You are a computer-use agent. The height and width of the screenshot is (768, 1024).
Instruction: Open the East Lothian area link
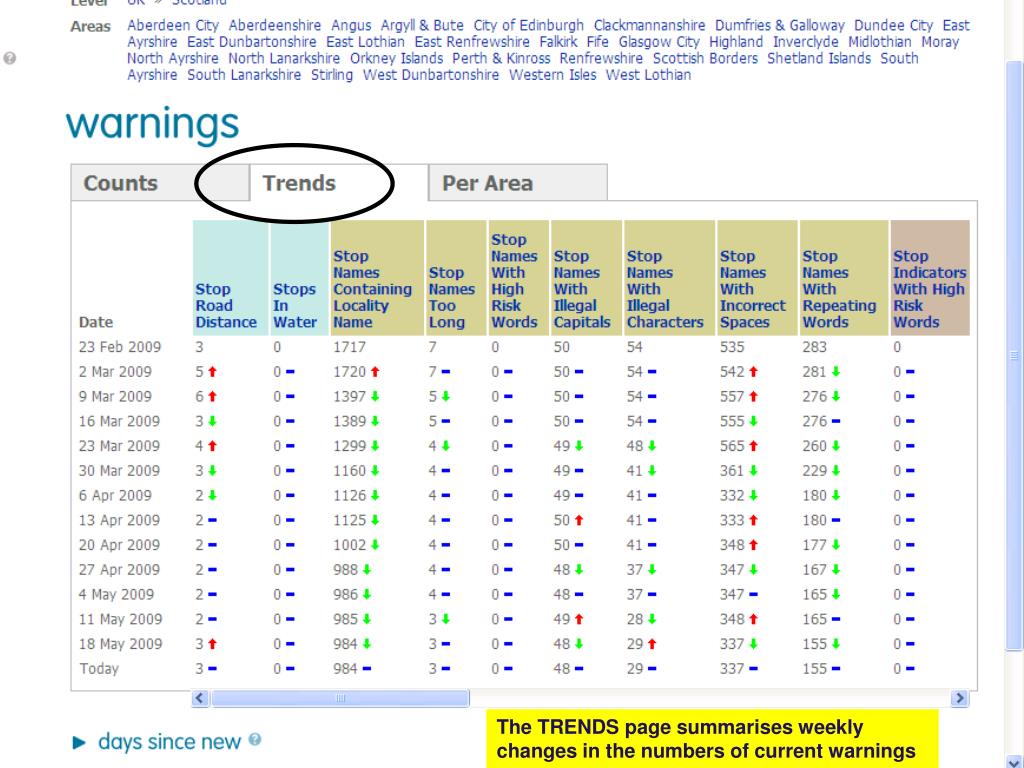coord(365,42)
